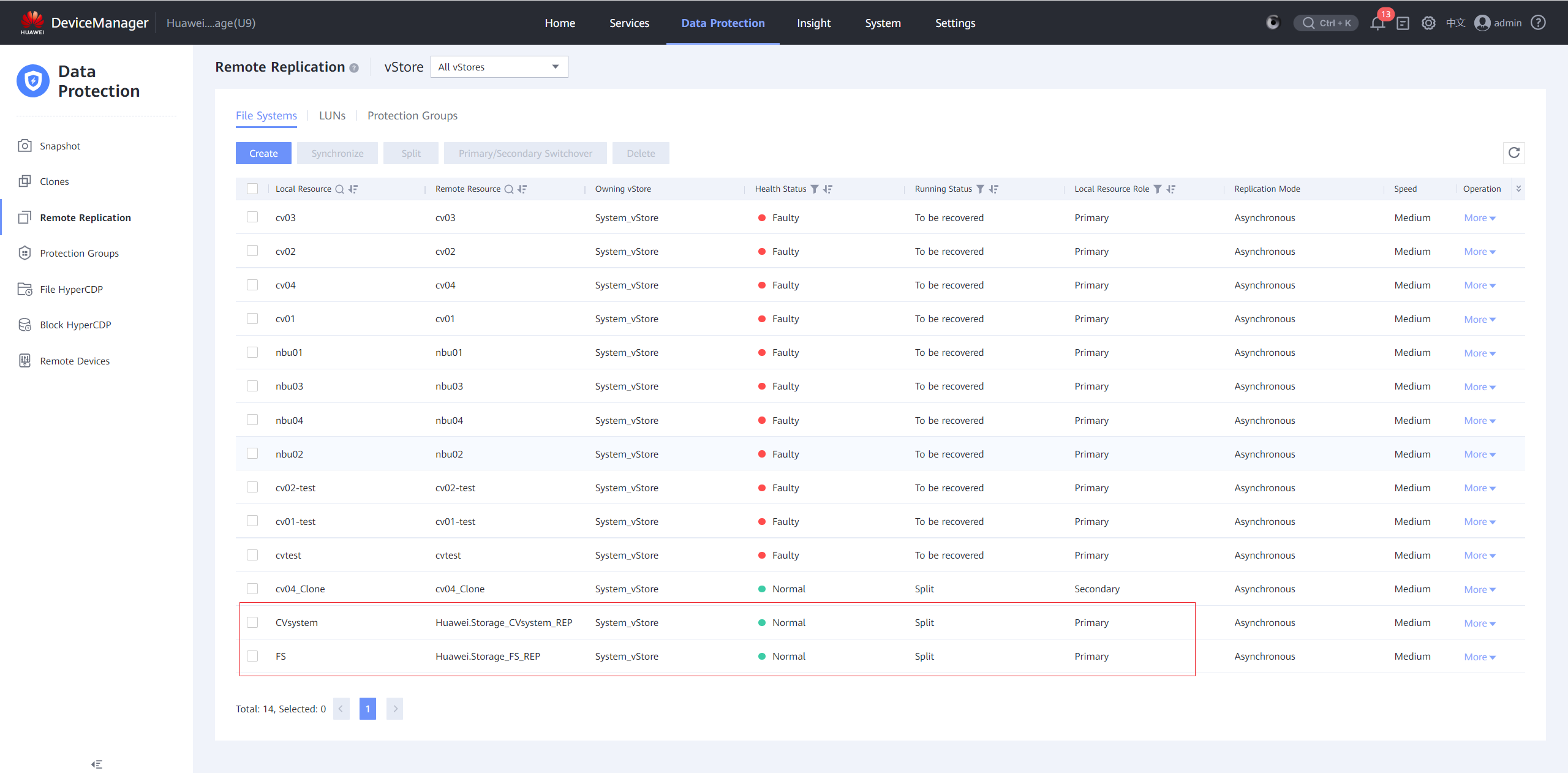Screen dimensions: 1568x773
Task: Select the CVsystem row checkbox
Action: [x=252, y=622]
